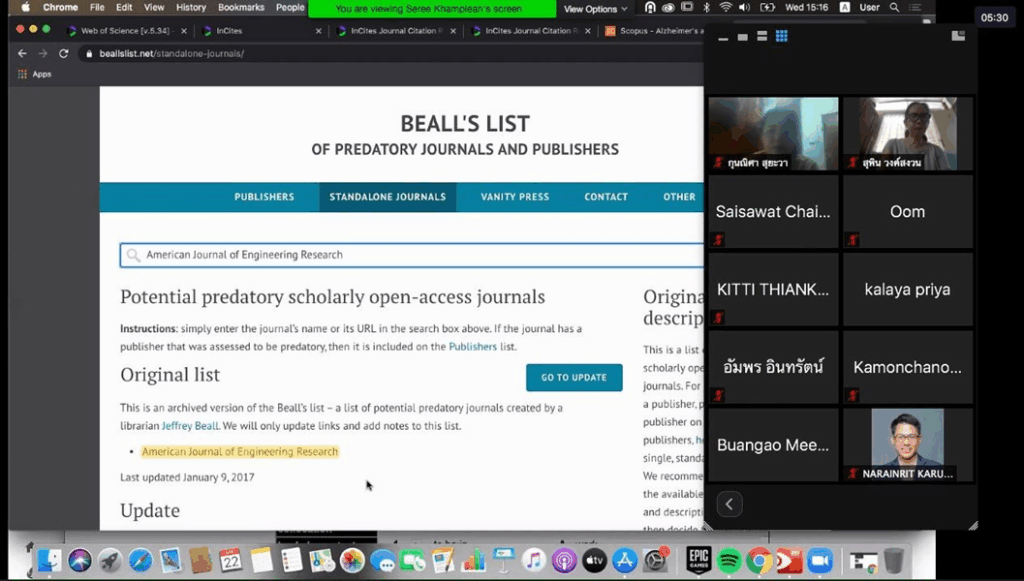This screenshot has width=1024, height=581.
Task: Click the browser back arrow
Action: pyautogui.click(x=23, y=53)
